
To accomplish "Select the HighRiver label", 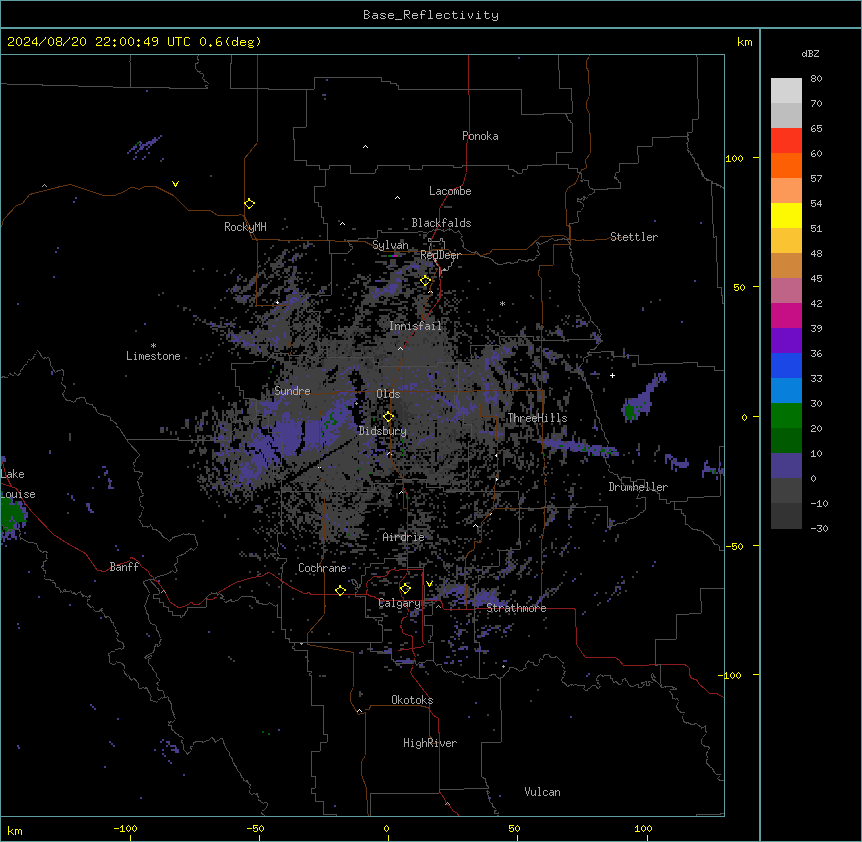I will point(430,743).
